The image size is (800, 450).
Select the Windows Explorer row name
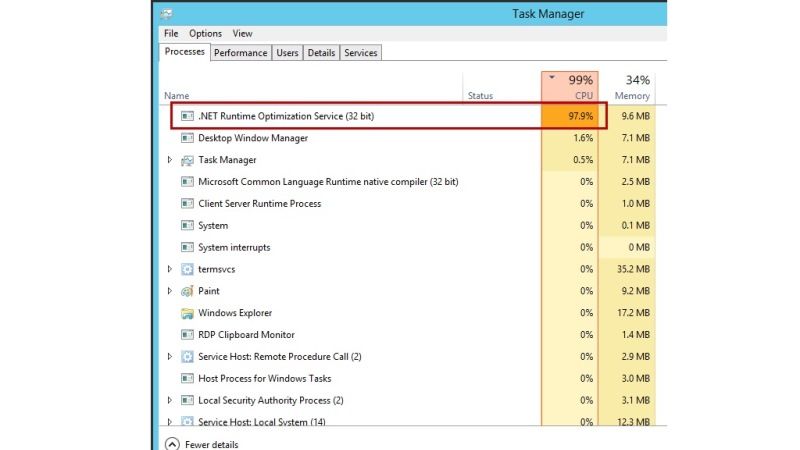tap(235, 313)
